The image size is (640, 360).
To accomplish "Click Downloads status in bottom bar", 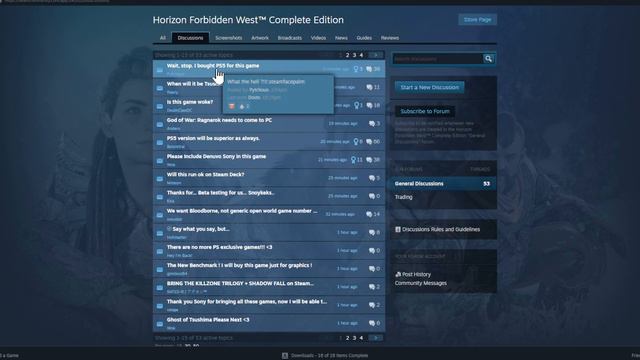I will click(329, 356).
